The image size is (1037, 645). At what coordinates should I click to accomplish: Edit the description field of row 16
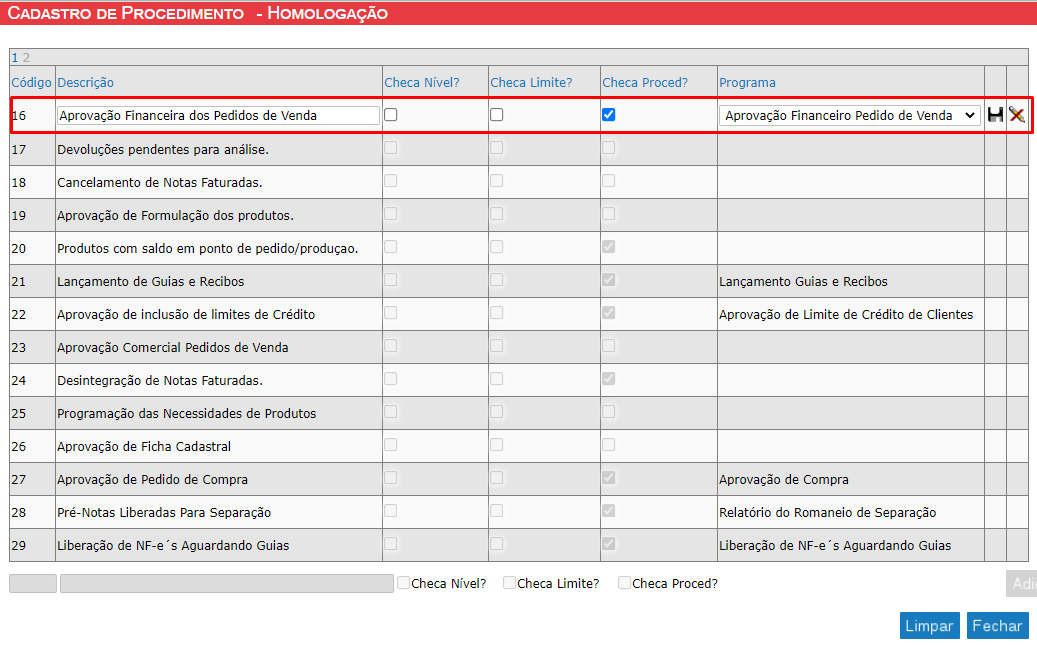point(218,116)
